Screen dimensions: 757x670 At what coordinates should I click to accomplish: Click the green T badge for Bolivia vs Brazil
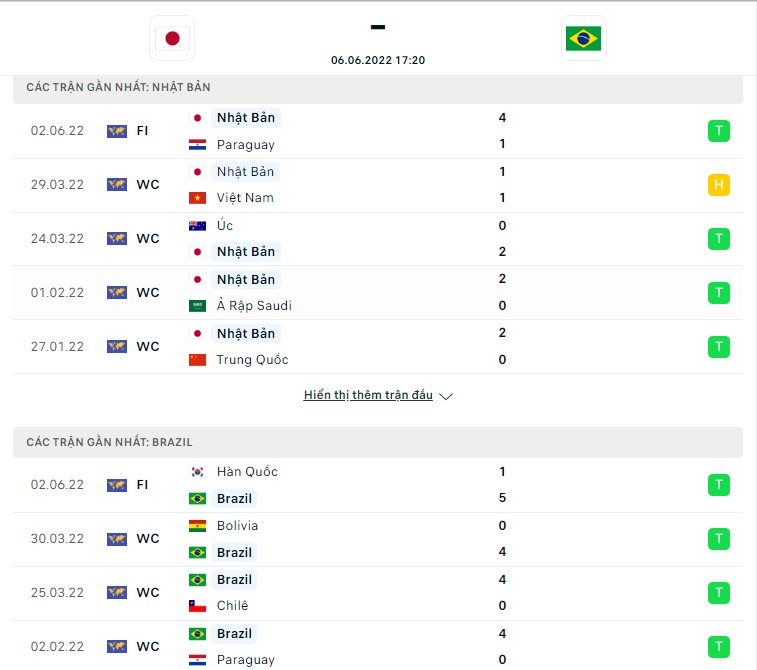(x=718, y=539)
